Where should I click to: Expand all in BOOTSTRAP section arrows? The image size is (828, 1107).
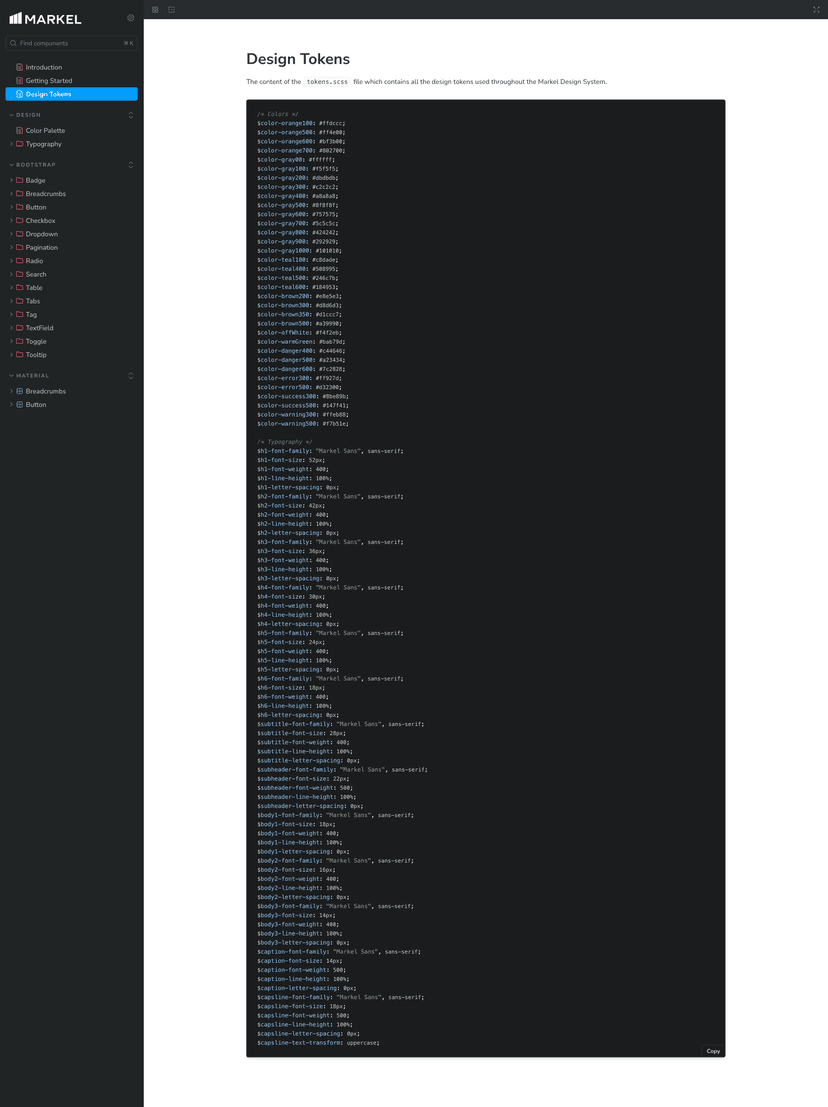131,164
